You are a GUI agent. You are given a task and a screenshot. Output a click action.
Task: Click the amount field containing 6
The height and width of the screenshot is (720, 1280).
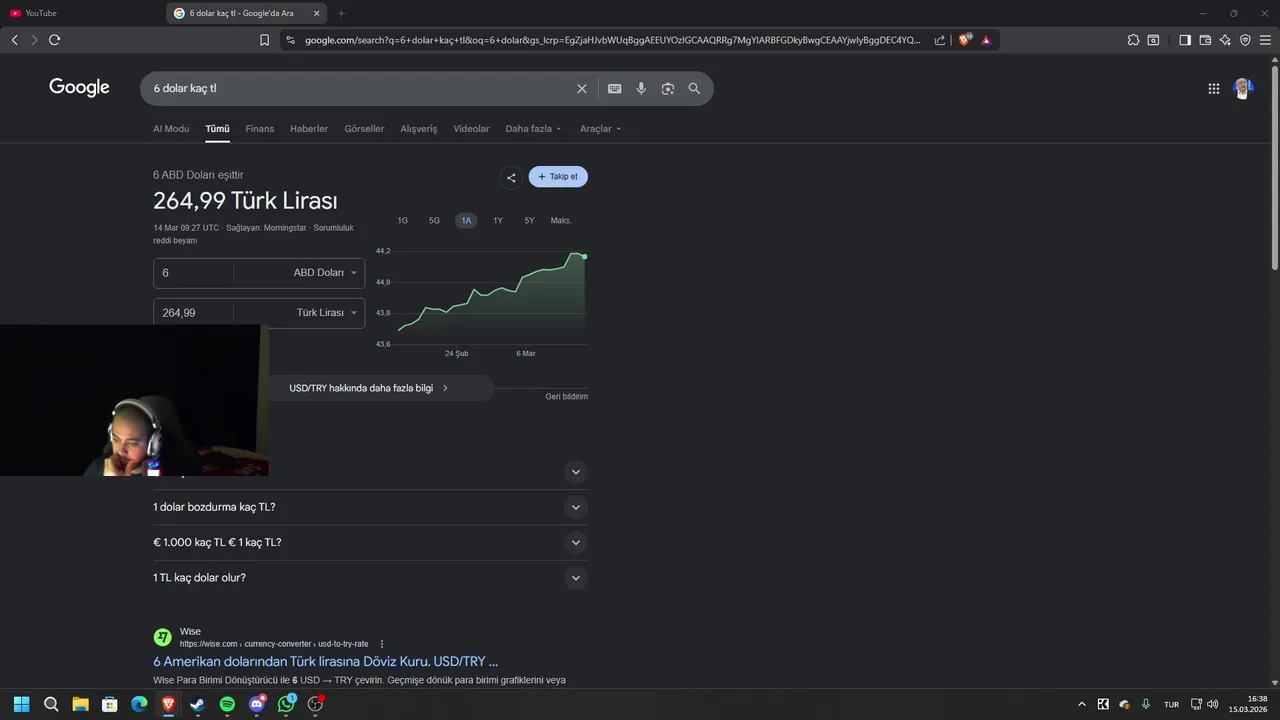194,273
